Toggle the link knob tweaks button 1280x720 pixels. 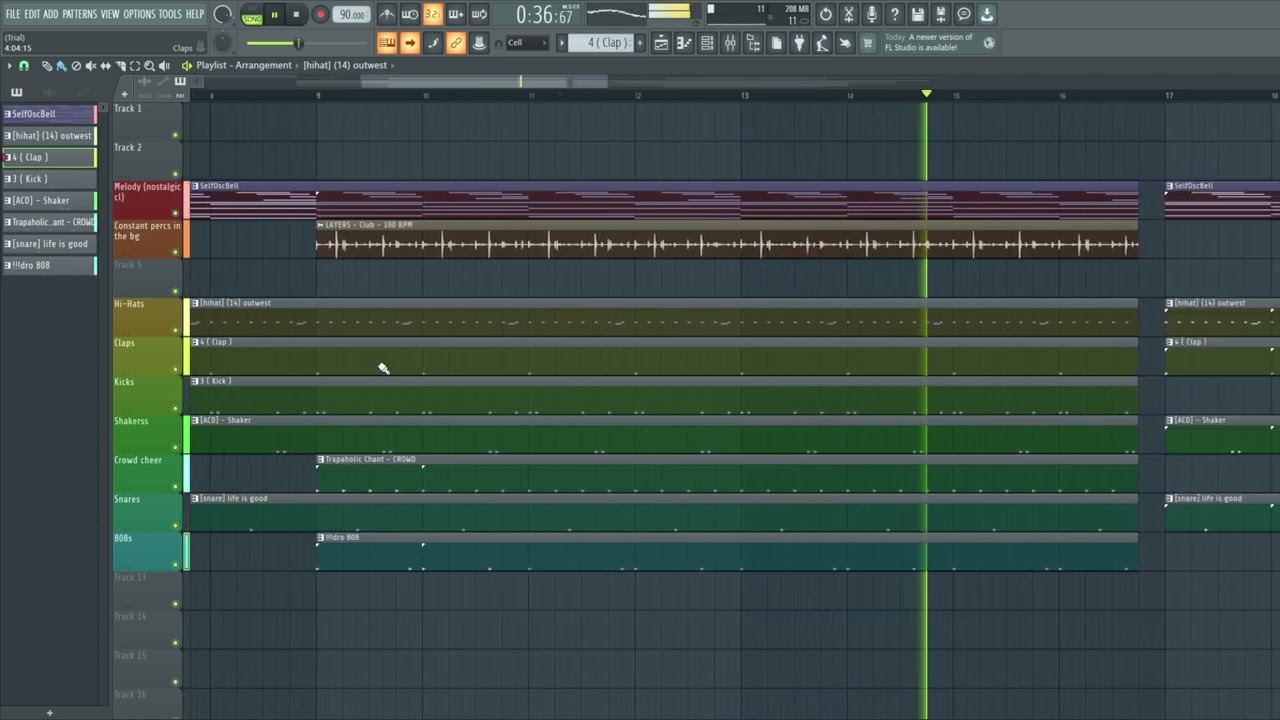[x=456, y=43]
